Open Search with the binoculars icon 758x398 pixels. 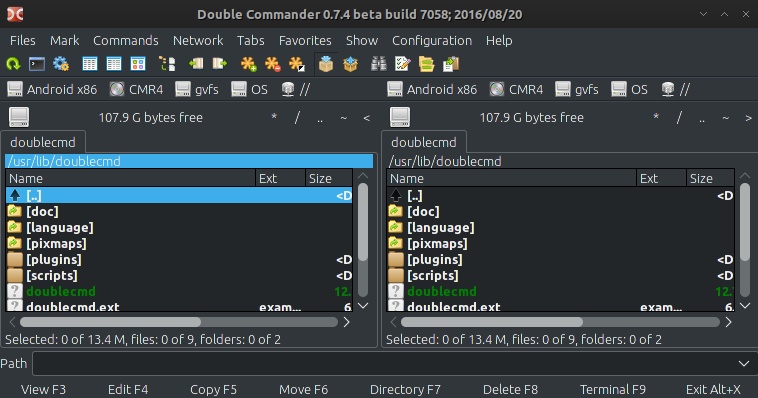(x=379, y=64)
